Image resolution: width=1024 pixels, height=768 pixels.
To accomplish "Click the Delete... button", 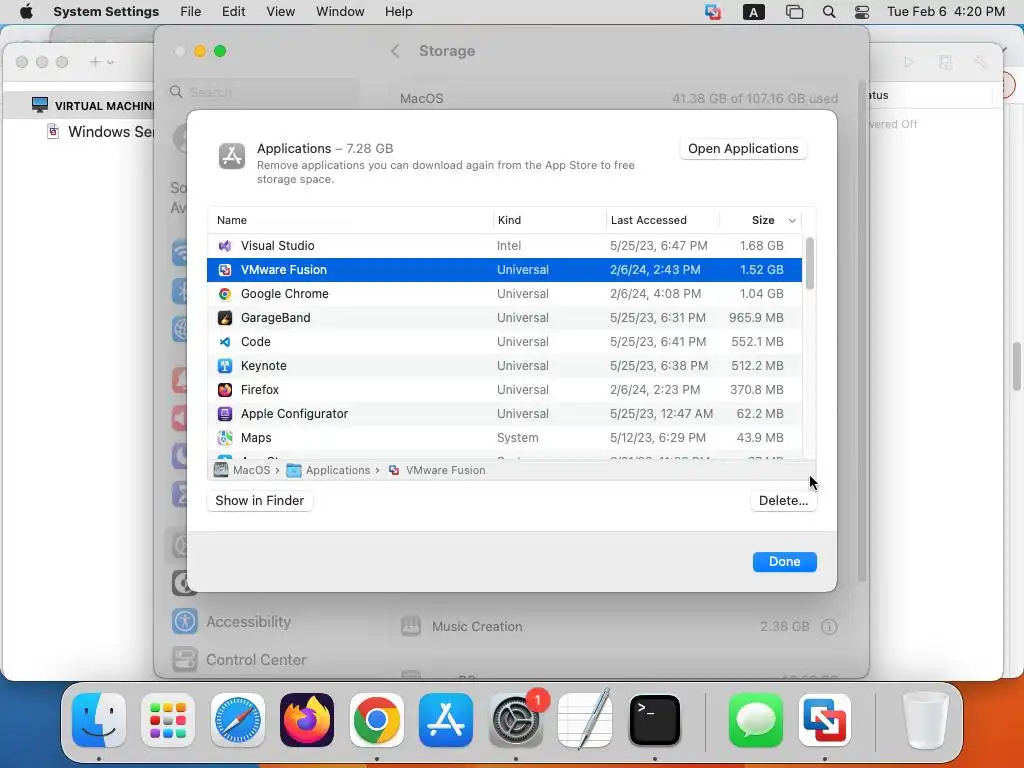I will (x=784, y=501).
